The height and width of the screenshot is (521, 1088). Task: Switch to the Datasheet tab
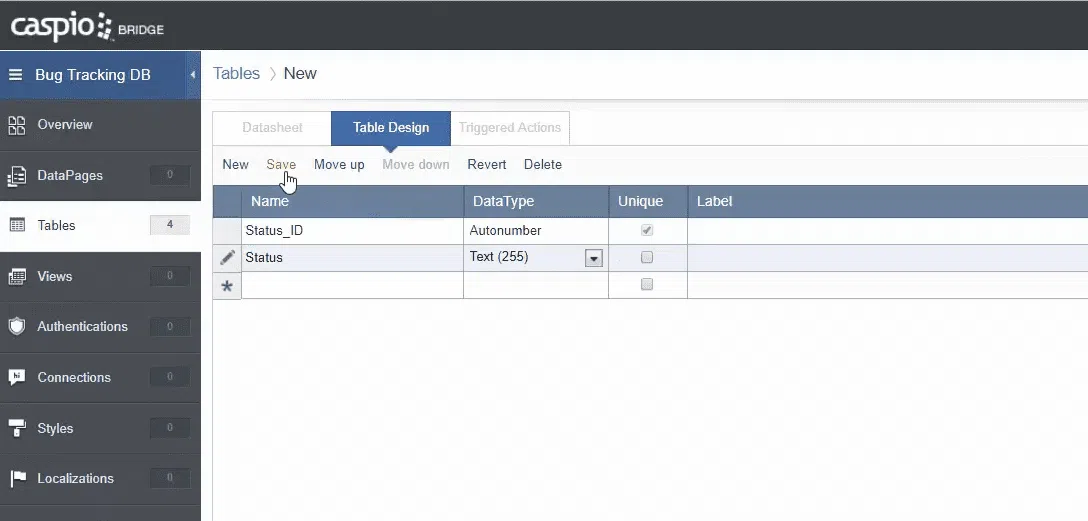[272, 128]
